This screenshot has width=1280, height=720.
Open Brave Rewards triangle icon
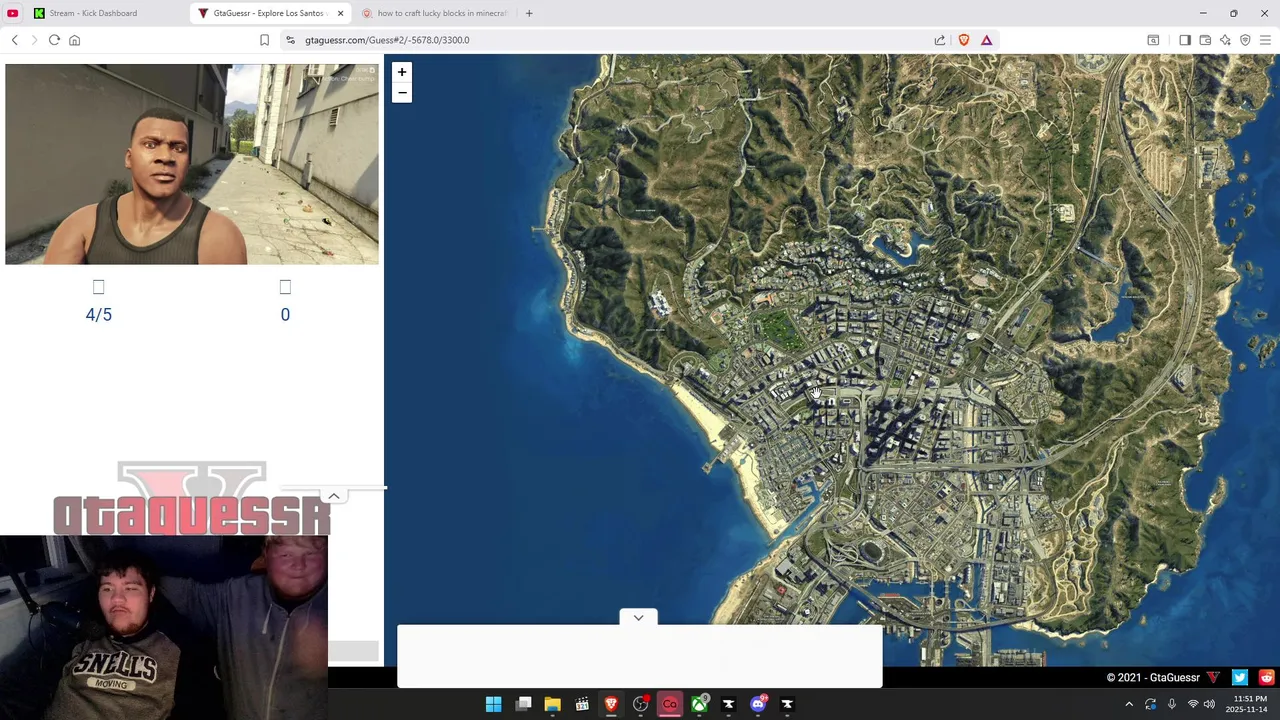coord(986,40)
